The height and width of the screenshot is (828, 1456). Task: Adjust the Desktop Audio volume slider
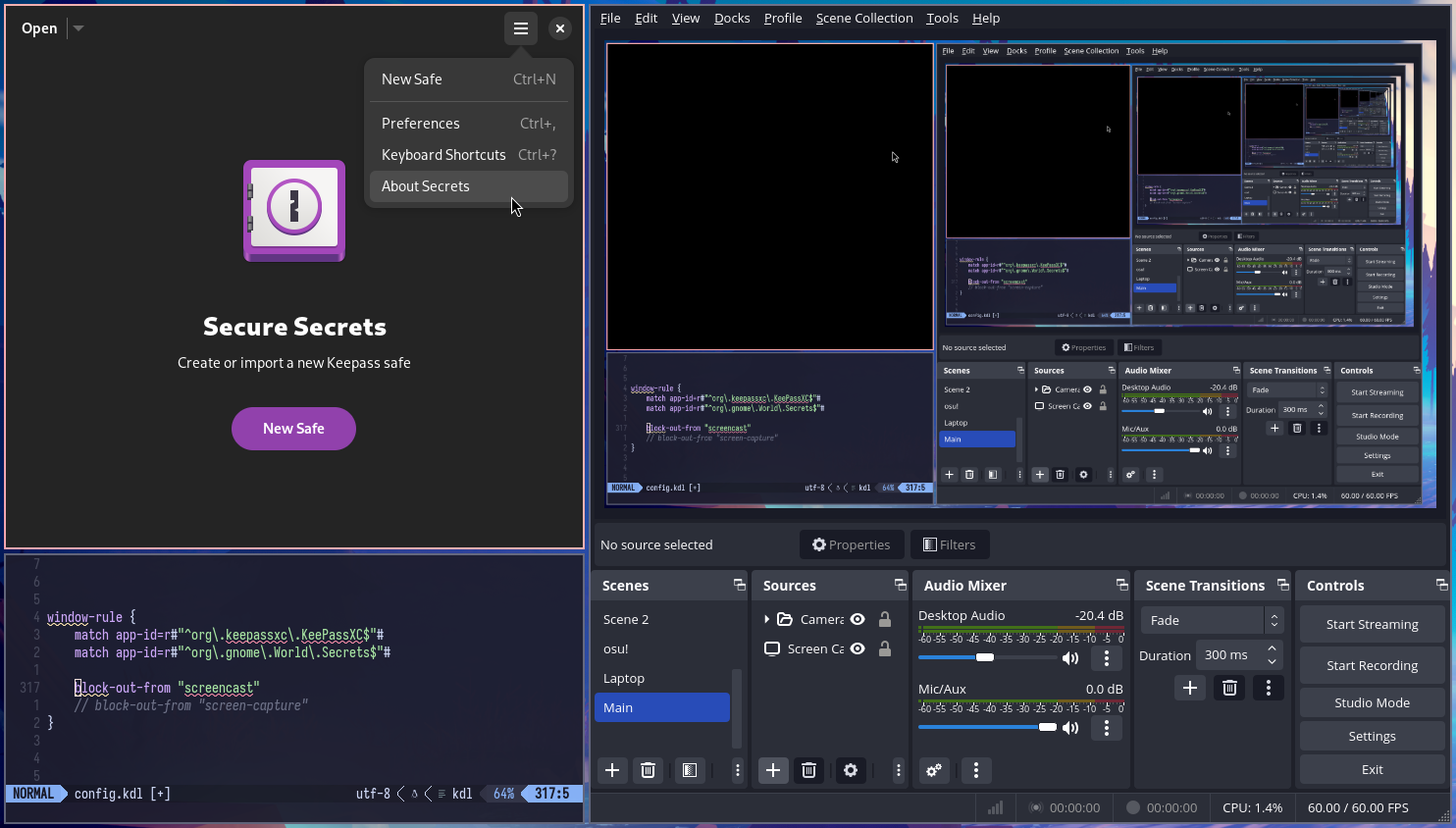(x=984, y=657)
